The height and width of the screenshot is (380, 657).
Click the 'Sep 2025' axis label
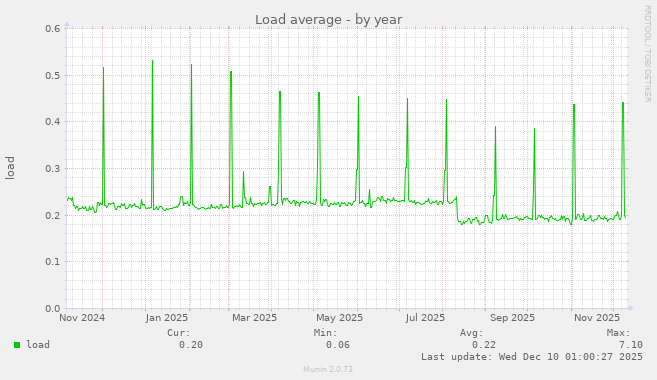click(x=512, y=318)
